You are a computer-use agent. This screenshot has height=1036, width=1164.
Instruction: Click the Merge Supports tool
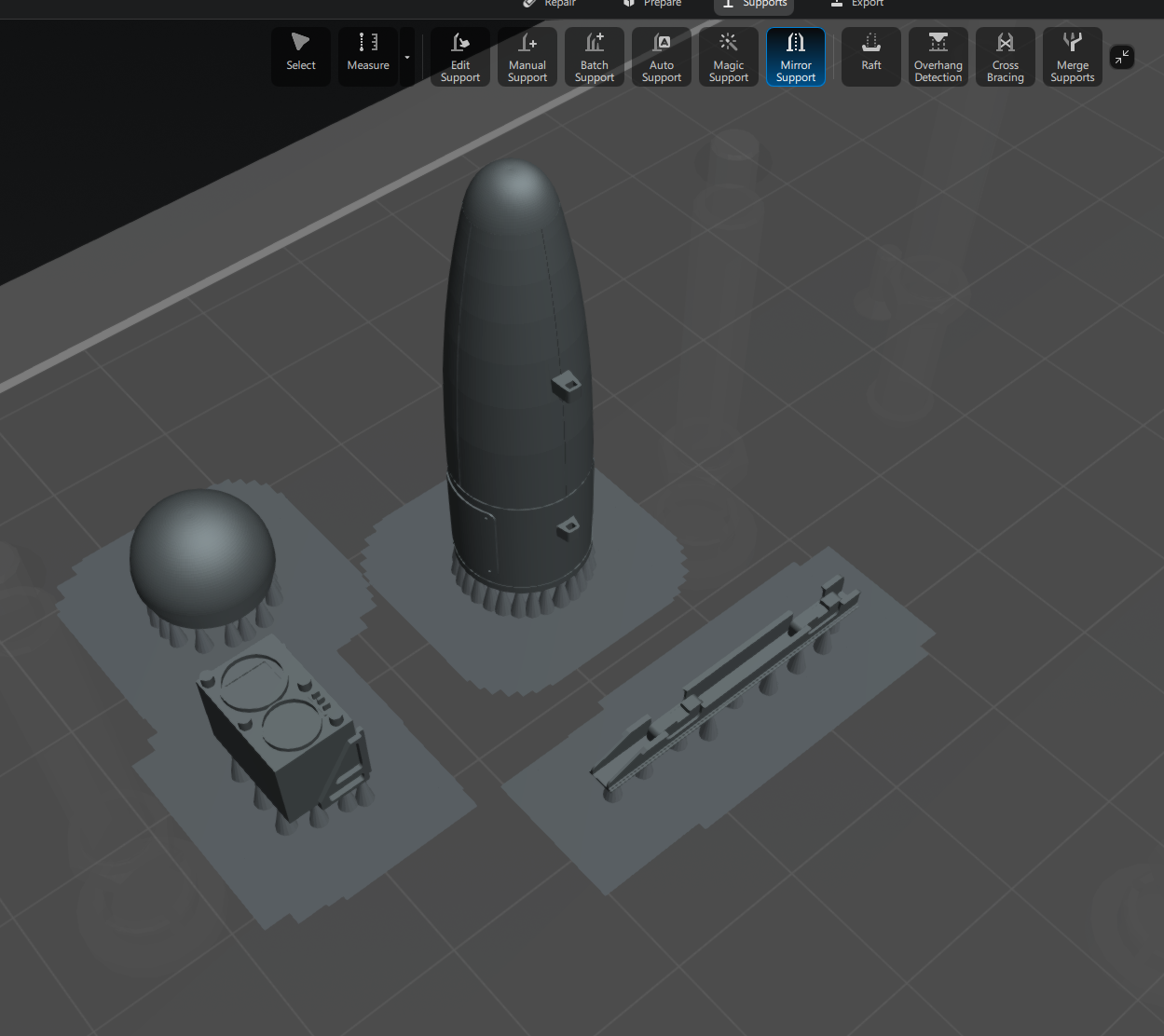coord(1073,57)
